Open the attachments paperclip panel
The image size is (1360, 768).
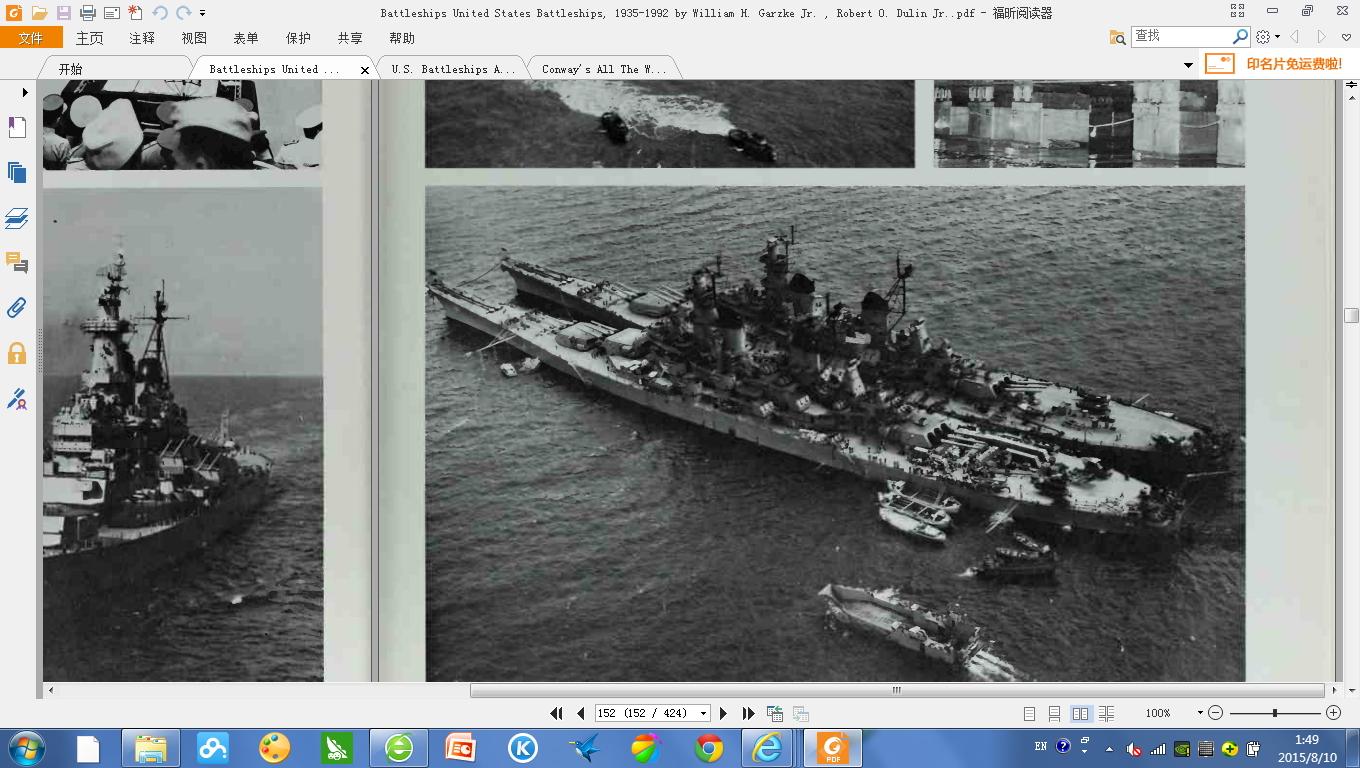pos(17,308)
